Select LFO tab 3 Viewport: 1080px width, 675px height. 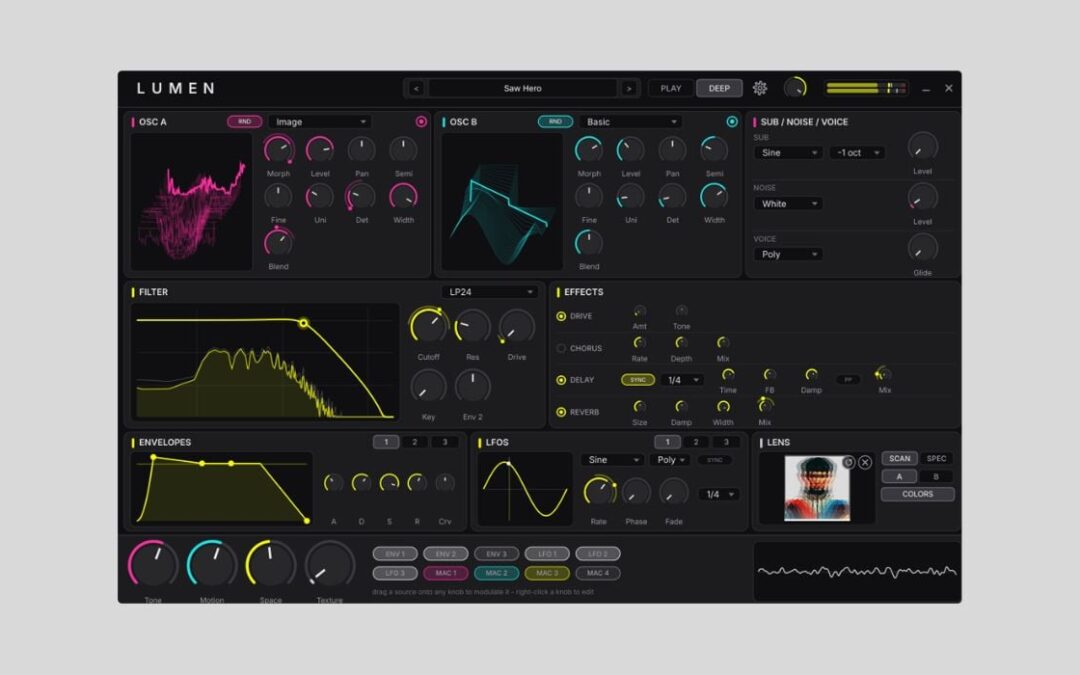[x=725, y=442]
